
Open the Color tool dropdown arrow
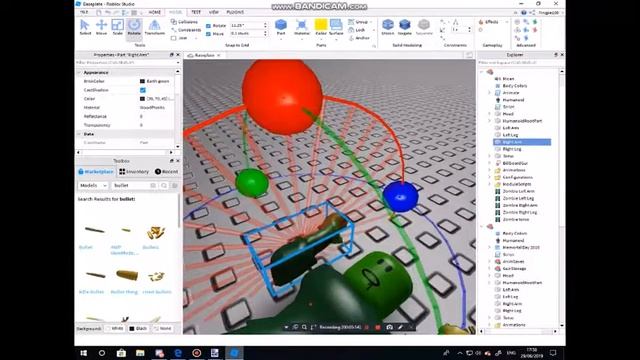(x=321, y=39)
